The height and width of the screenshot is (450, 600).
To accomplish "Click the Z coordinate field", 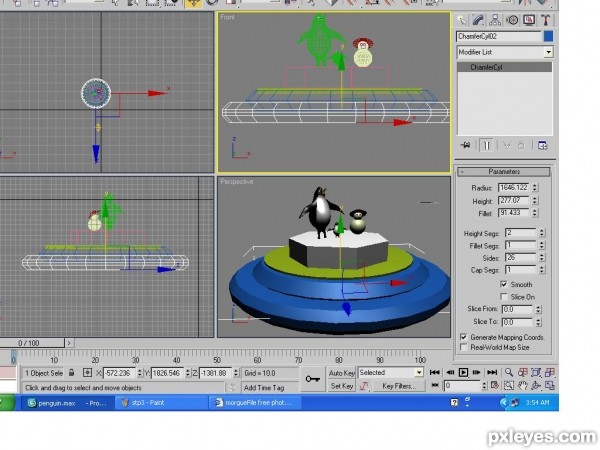I will tap(215, 373).
